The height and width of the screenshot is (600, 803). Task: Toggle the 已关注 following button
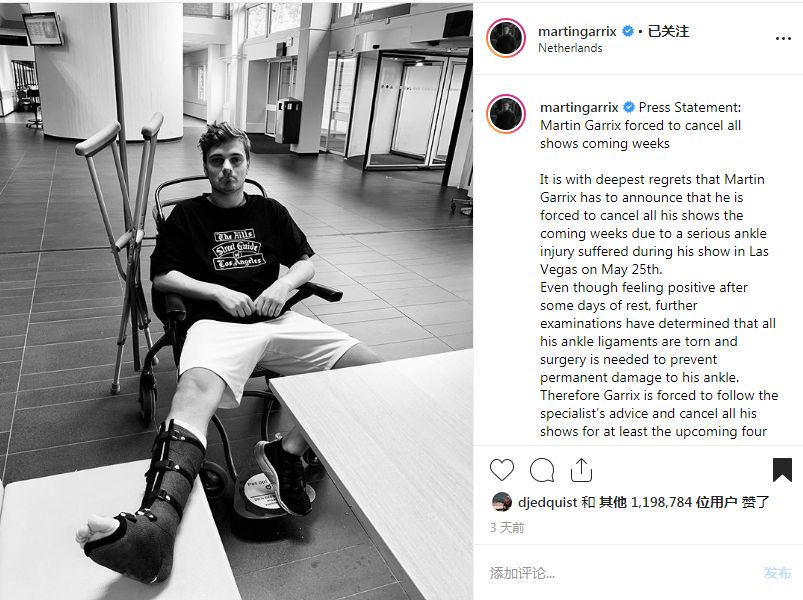pos(668,31)
